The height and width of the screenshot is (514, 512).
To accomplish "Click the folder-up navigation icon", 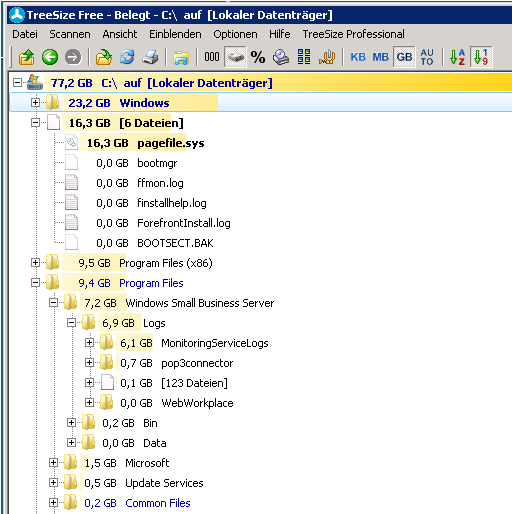I will (26, 57).
